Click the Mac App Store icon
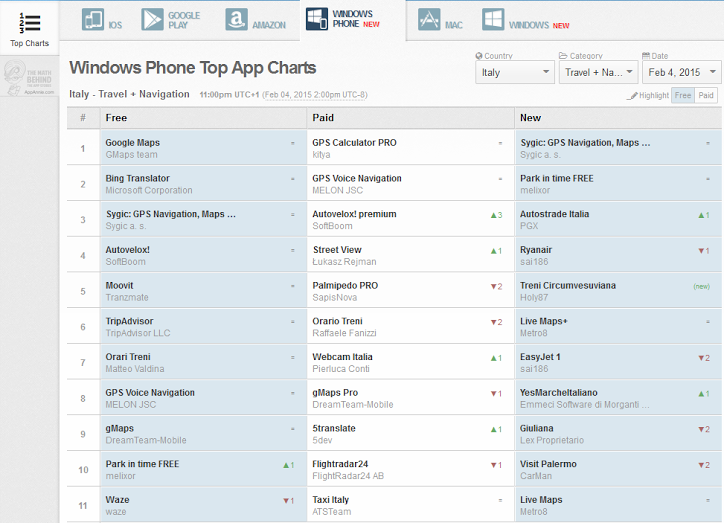Screen dimensions: 724x523 tap(429, 20)
